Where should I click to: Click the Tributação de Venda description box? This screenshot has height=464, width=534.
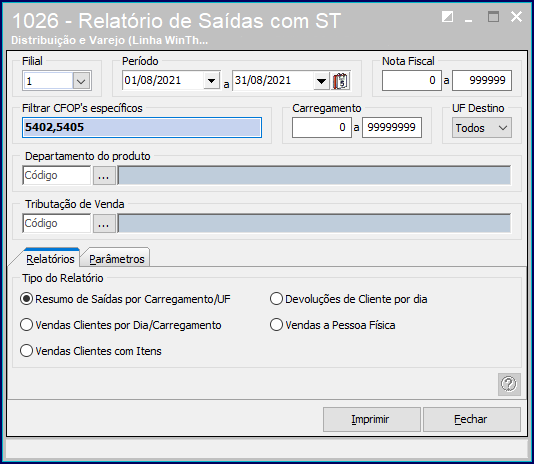point(314,223)
